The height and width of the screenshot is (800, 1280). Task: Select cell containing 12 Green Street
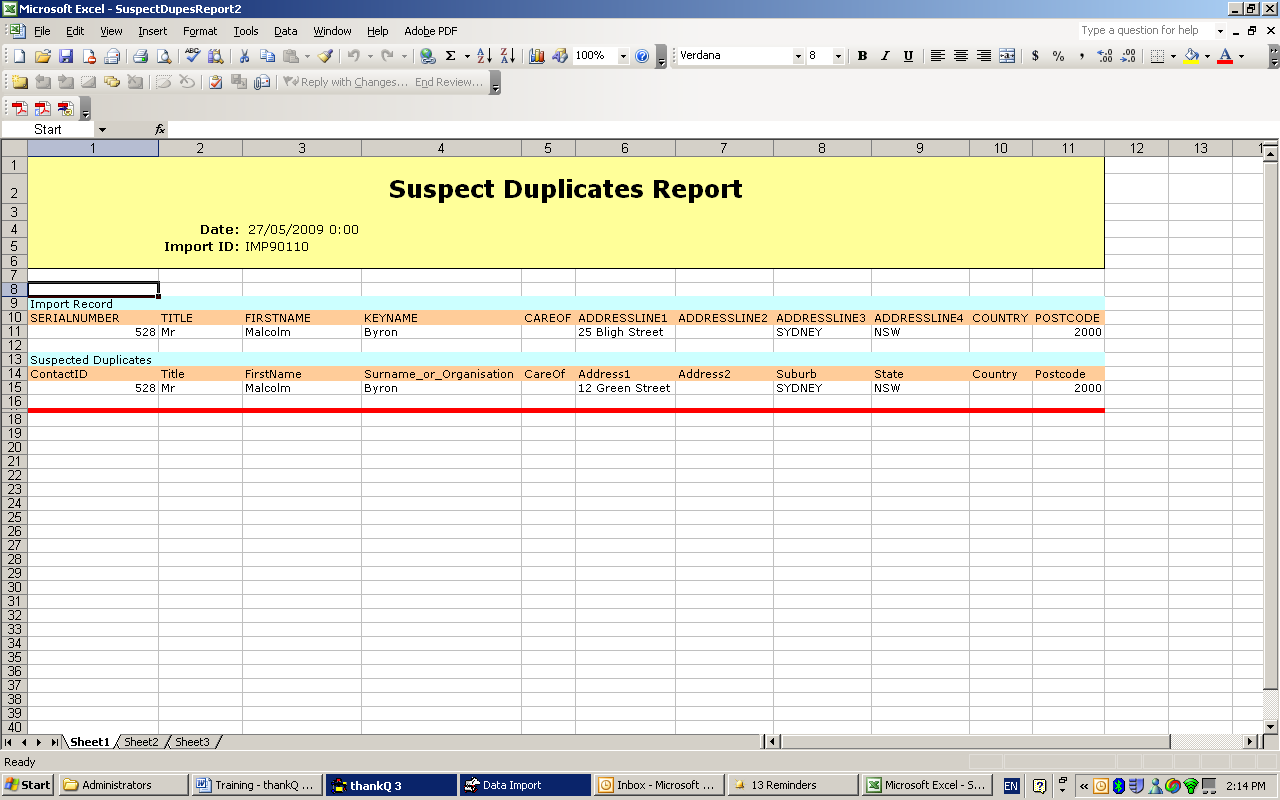(x=625, y=388)
